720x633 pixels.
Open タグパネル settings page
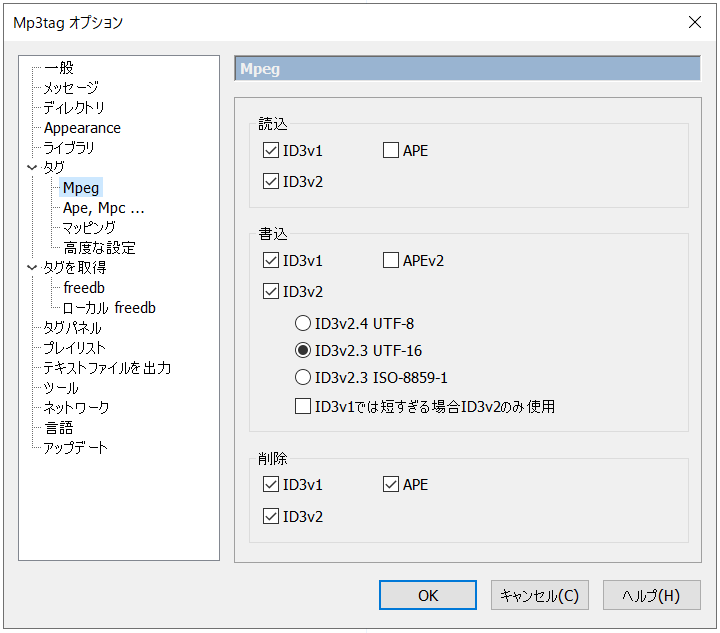pos(72,328)
